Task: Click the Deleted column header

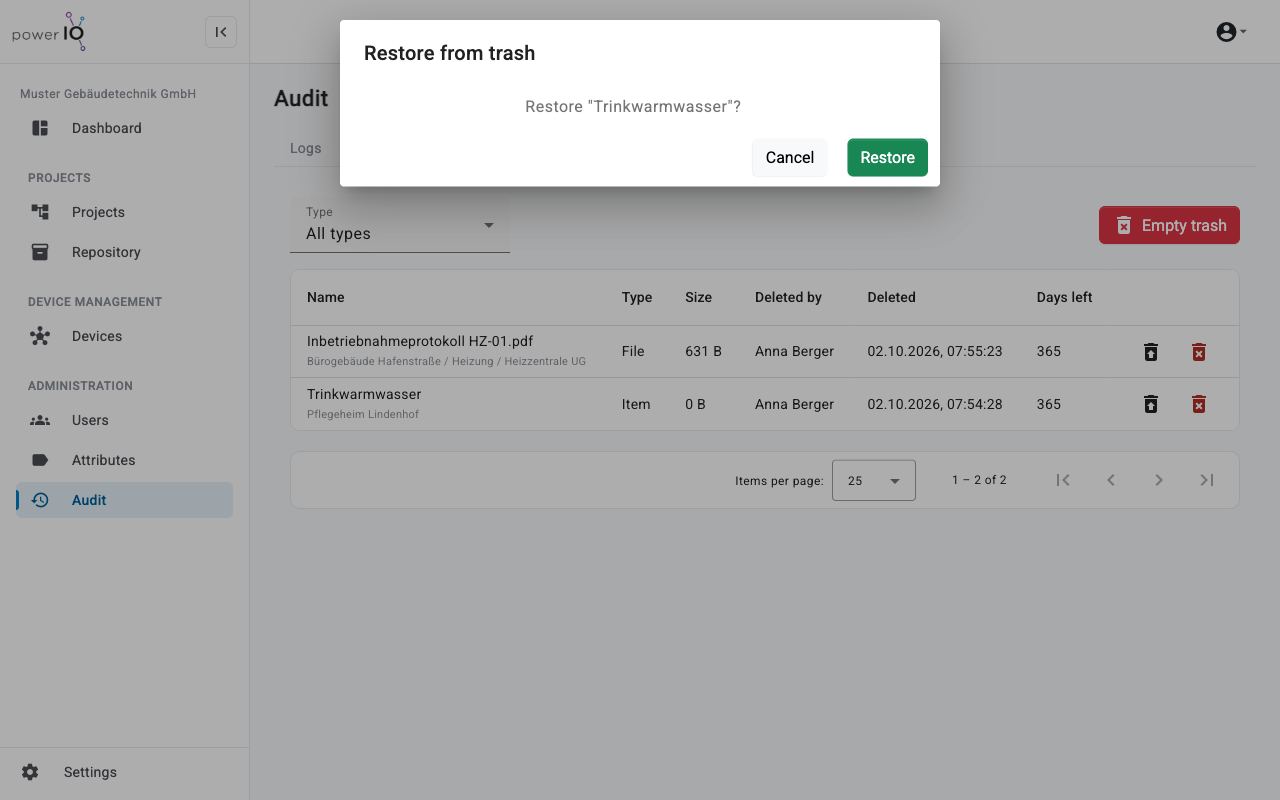Action: pos(891,297)
